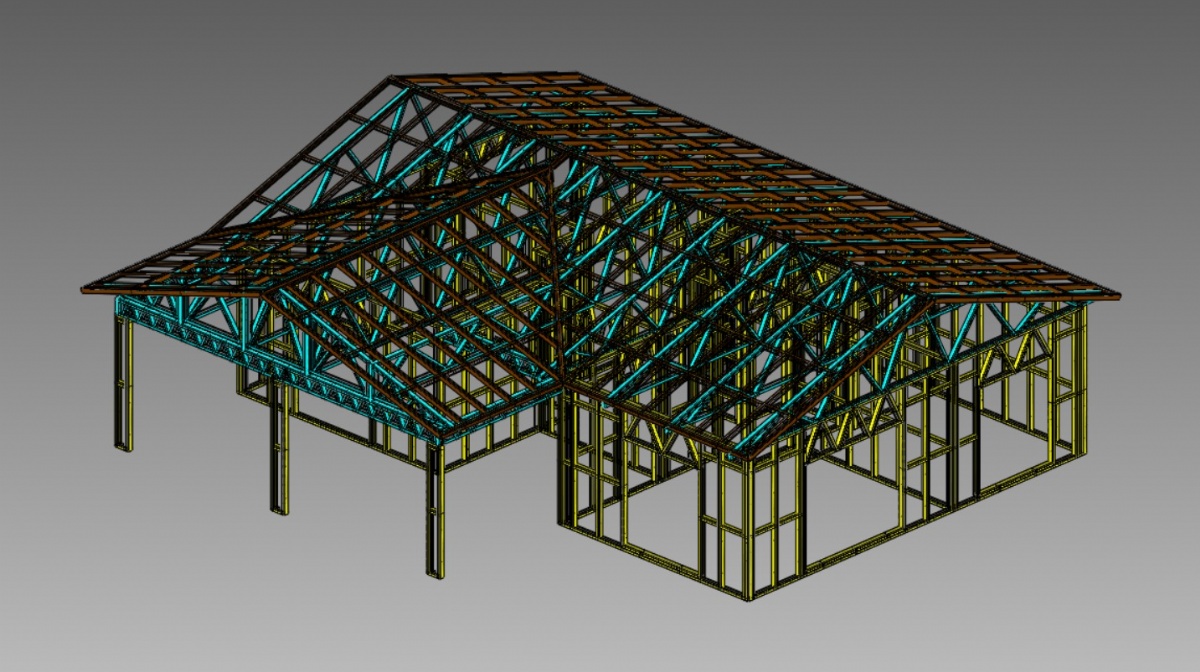The height and width of the screenshot is (672, 1200).
Task: Select the far-right corner of the roof
Action: coord(1117,296)
